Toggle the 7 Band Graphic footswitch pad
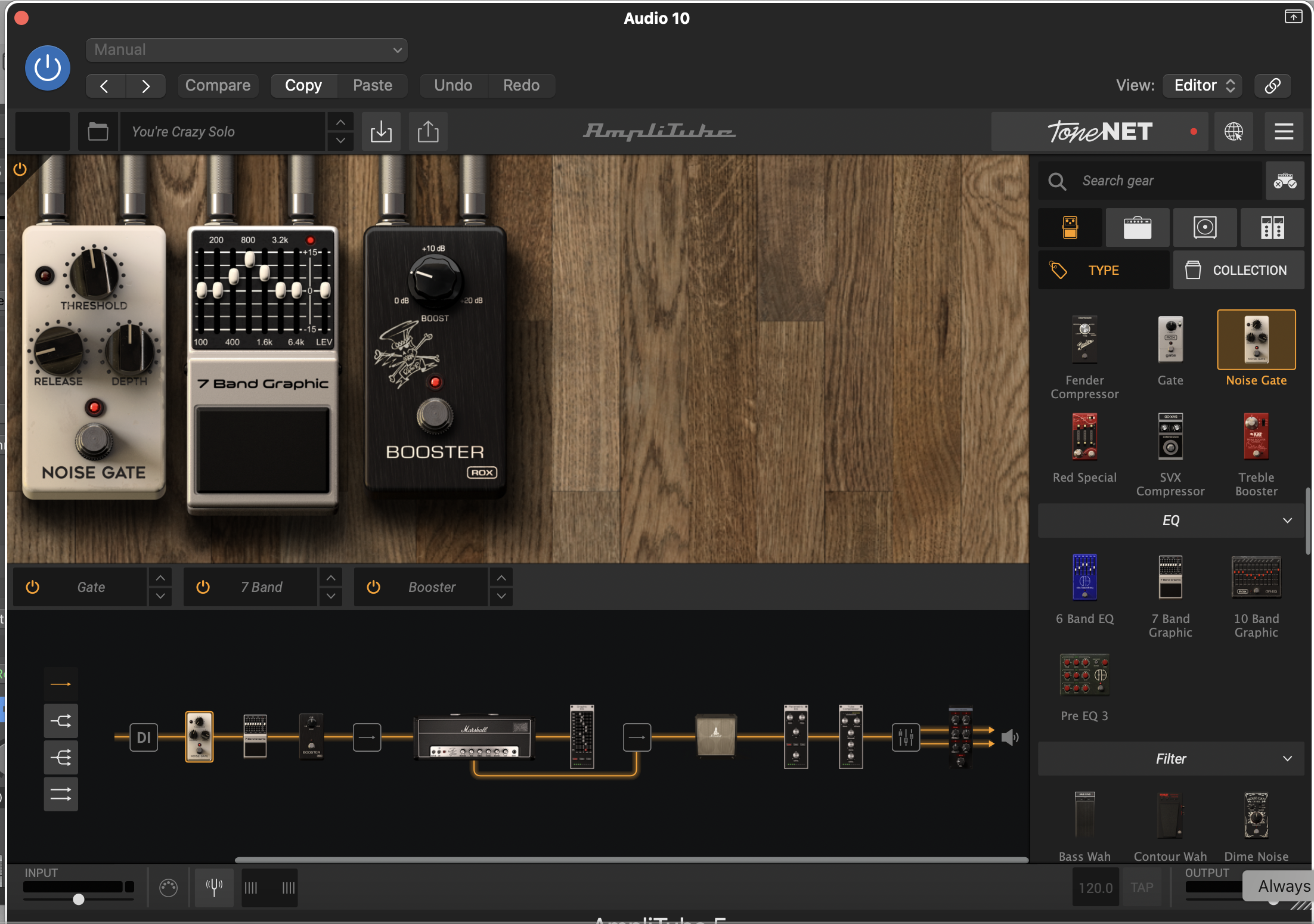The image size is (1314, 924). 263,451
